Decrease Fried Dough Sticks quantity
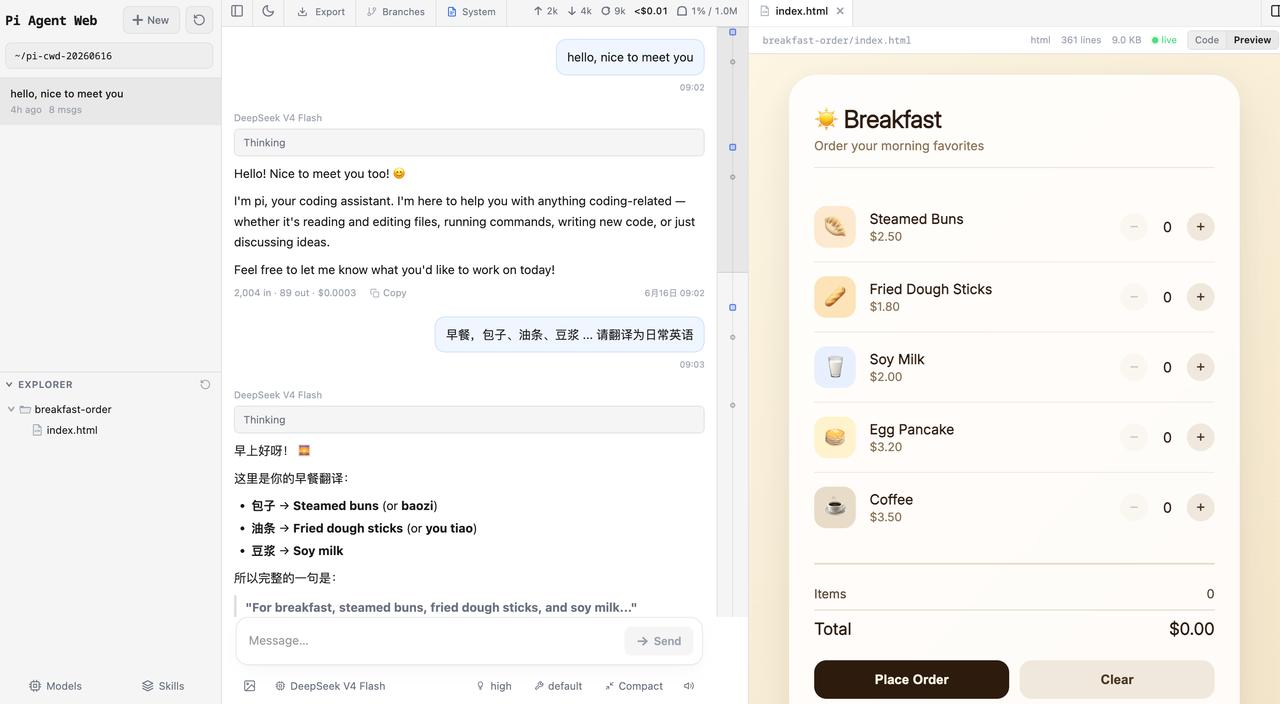This screenshot has height=704, width=1280. coord(1134,297)
